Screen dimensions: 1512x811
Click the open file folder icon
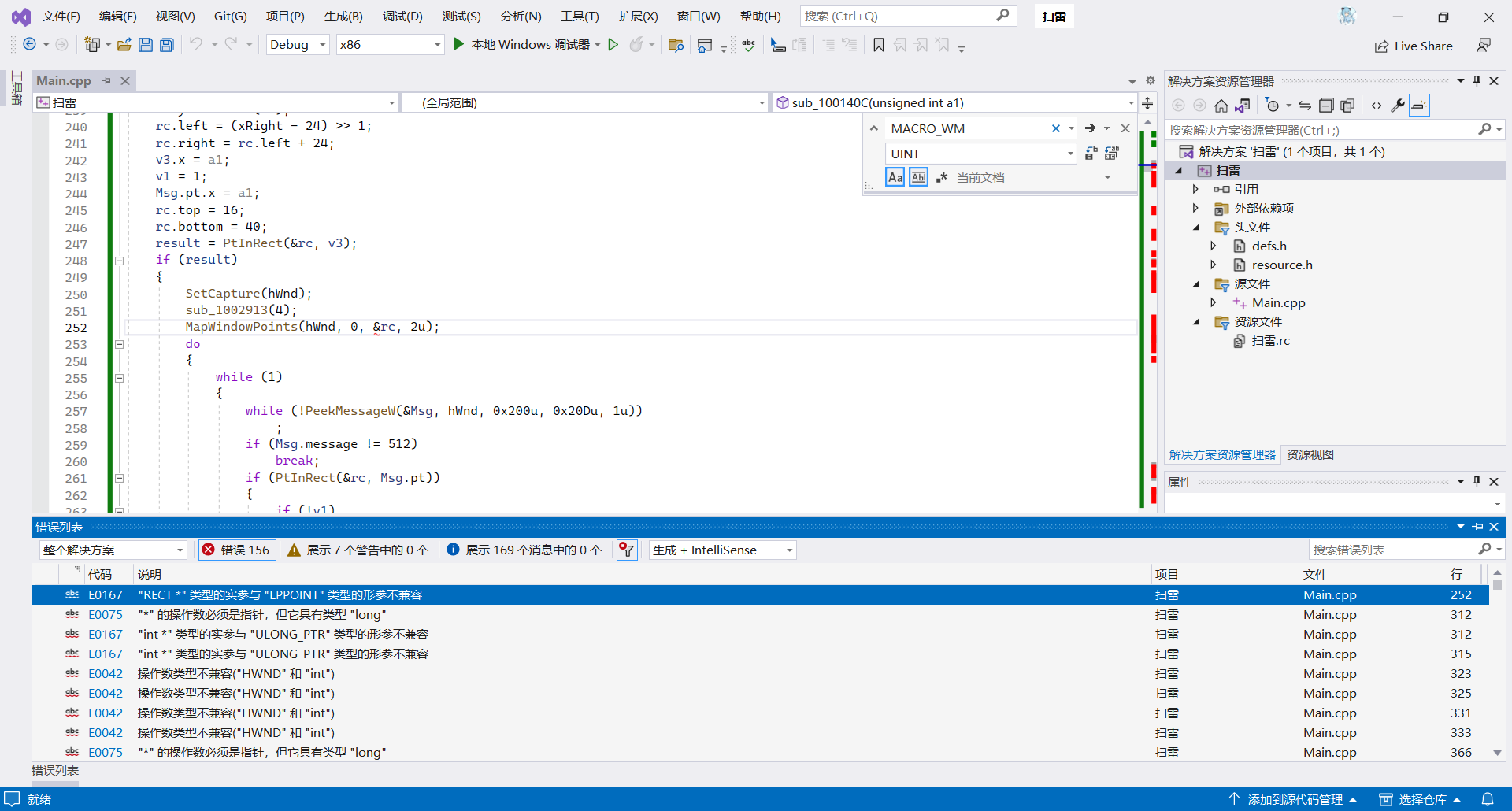point(124,45)
